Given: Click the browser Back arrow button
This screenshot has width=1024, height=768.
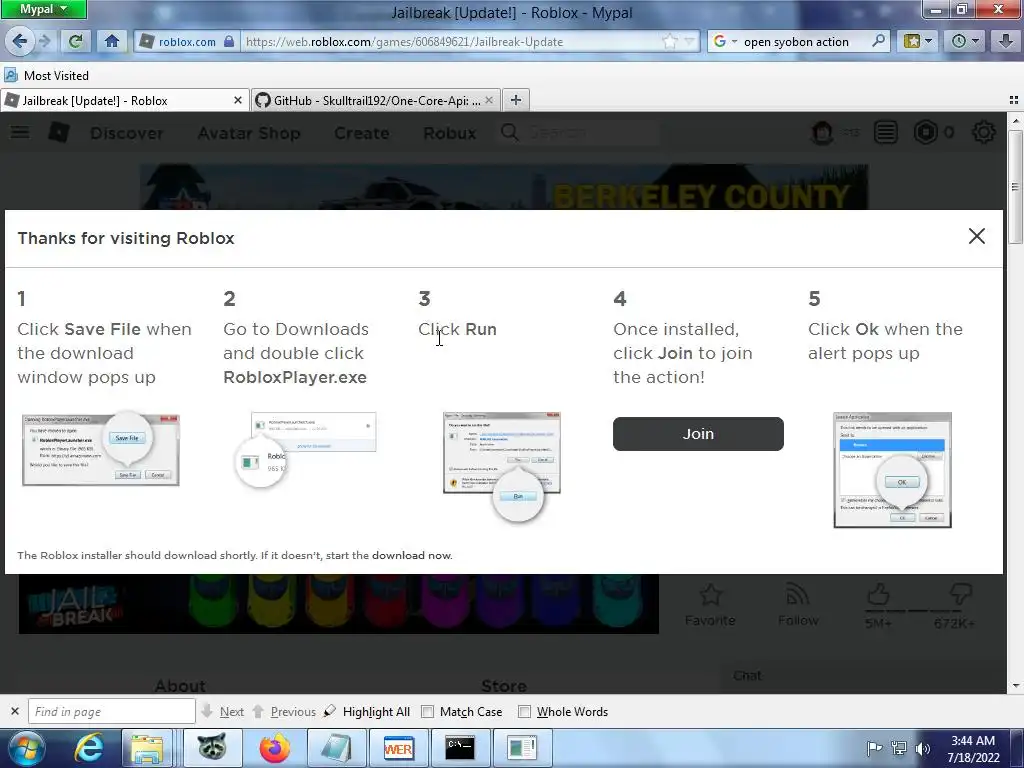Looking at the screenshot, I should (x=19, y=41).
